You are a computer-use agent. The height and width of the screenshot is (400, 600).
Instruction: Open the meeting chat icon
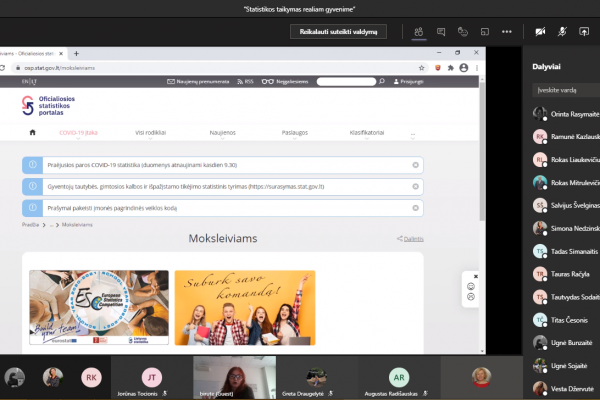(x=441, y=32)
